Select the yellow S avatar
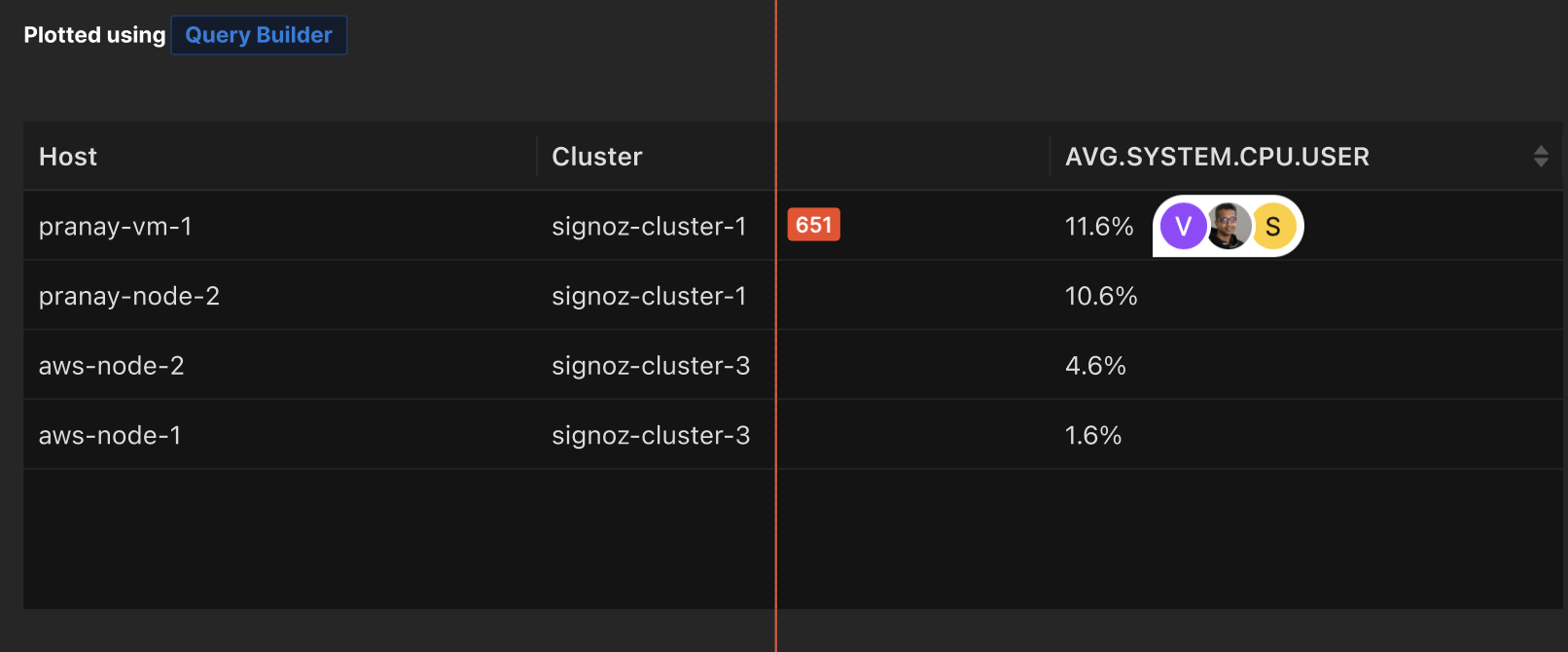This screenshot has height=652, width=1568. [1273, 226]
